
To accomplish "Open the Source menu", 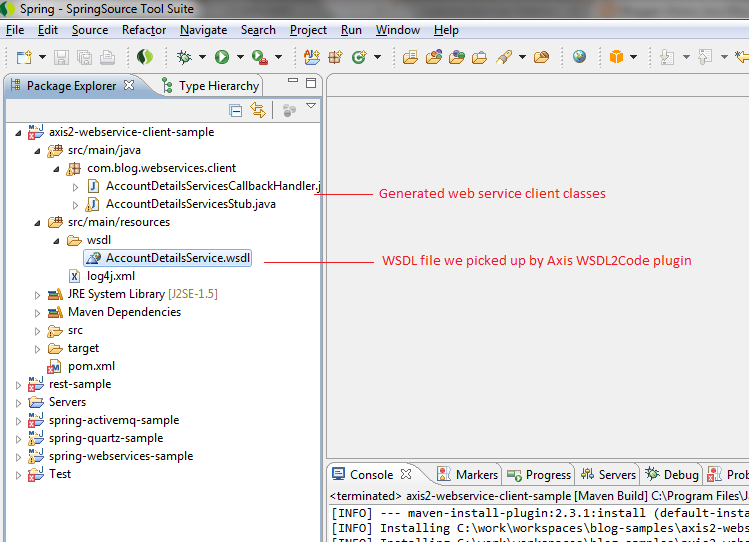I will [x=90, y=30].
